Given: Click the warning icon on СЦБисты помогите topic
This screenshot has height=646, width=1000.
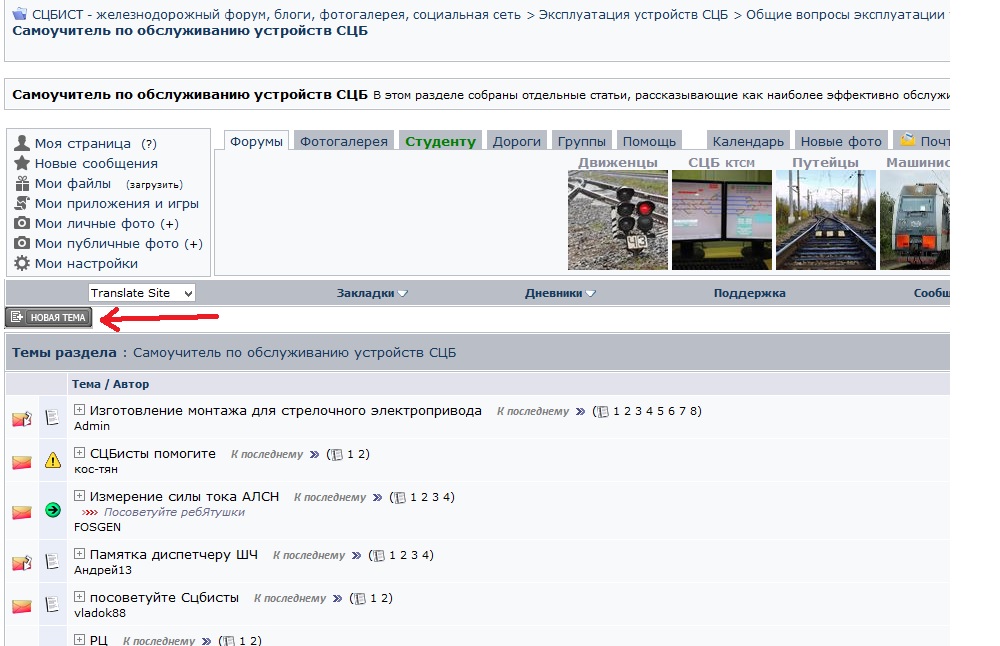Looking at the screenshot, I should click(x=53, y=461).
